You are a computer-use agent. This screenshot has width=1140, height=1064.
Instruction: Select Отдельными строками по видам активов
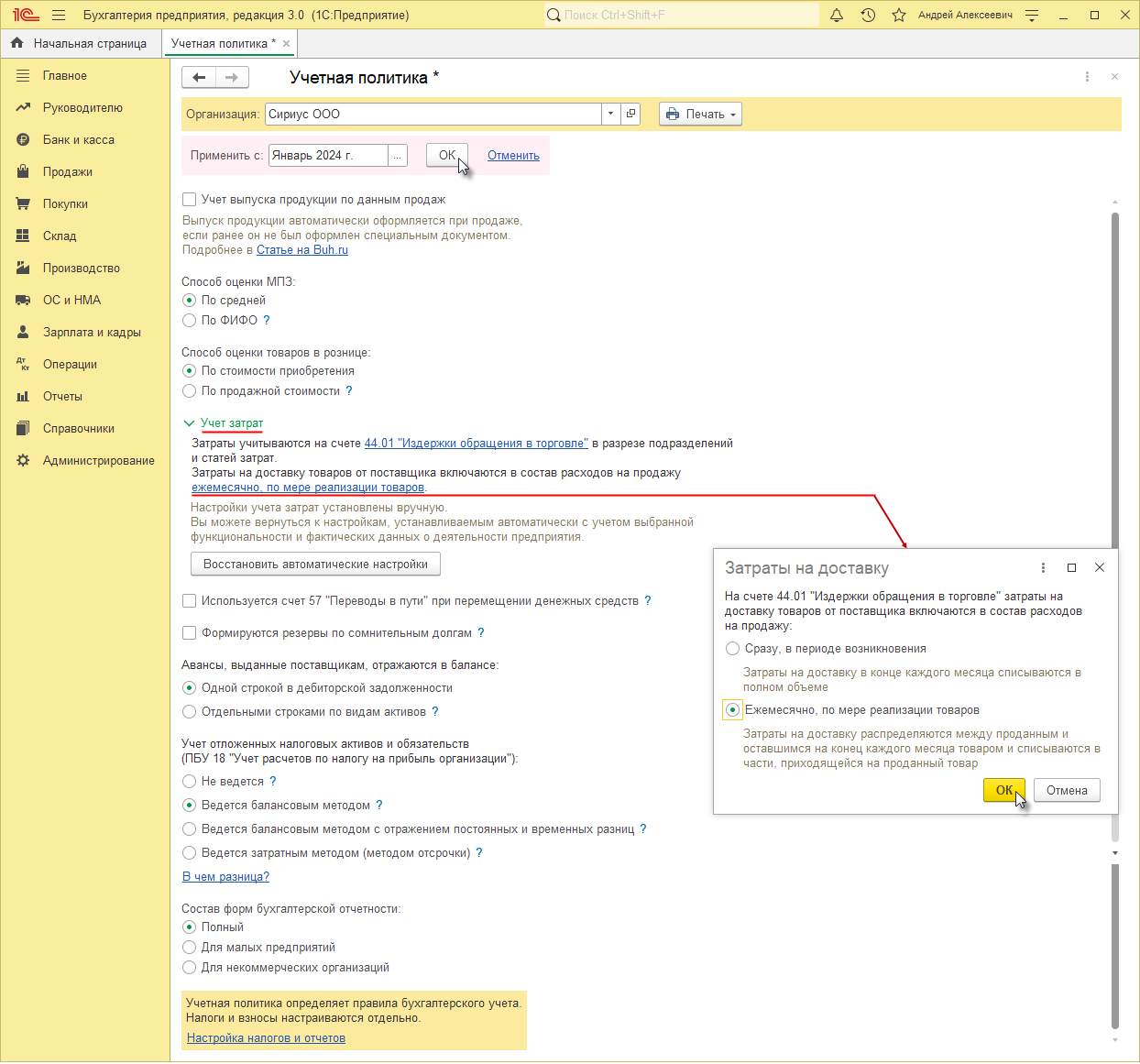click(190, 712)
